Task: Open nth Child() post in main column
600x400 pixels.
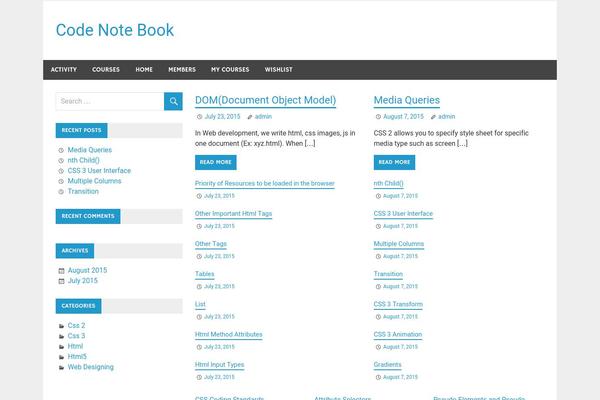Action: (x=388, y=184)
